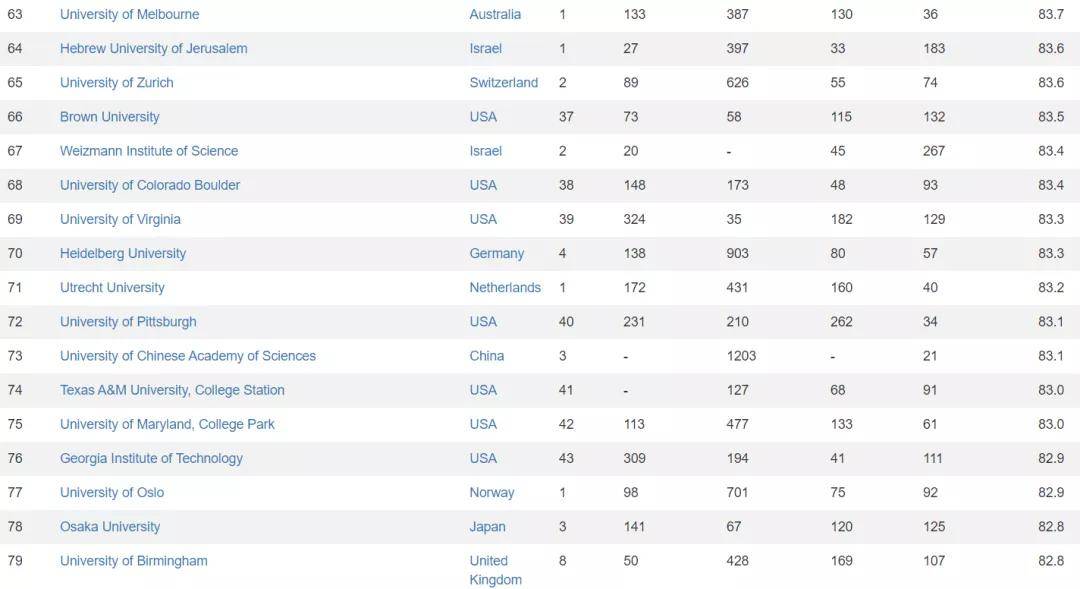The height and width of the screenshot is (589, 1080).
Task: Open University of Chinese Academy of Sciences
Action: [188, 356]
